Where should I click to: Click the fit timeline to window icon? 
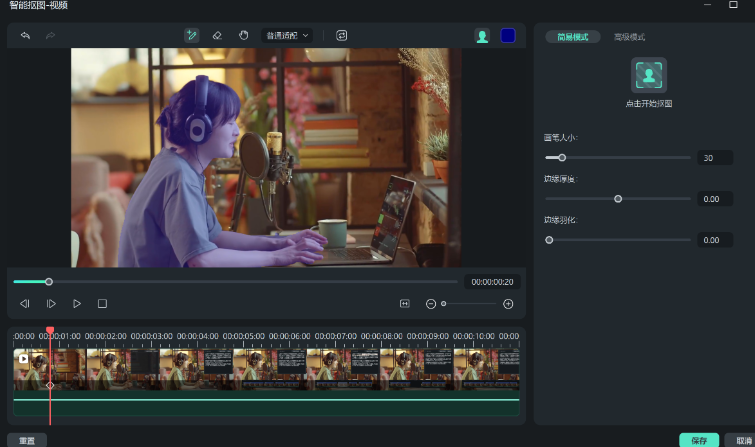pyautogui.click(x=405, y=303)
